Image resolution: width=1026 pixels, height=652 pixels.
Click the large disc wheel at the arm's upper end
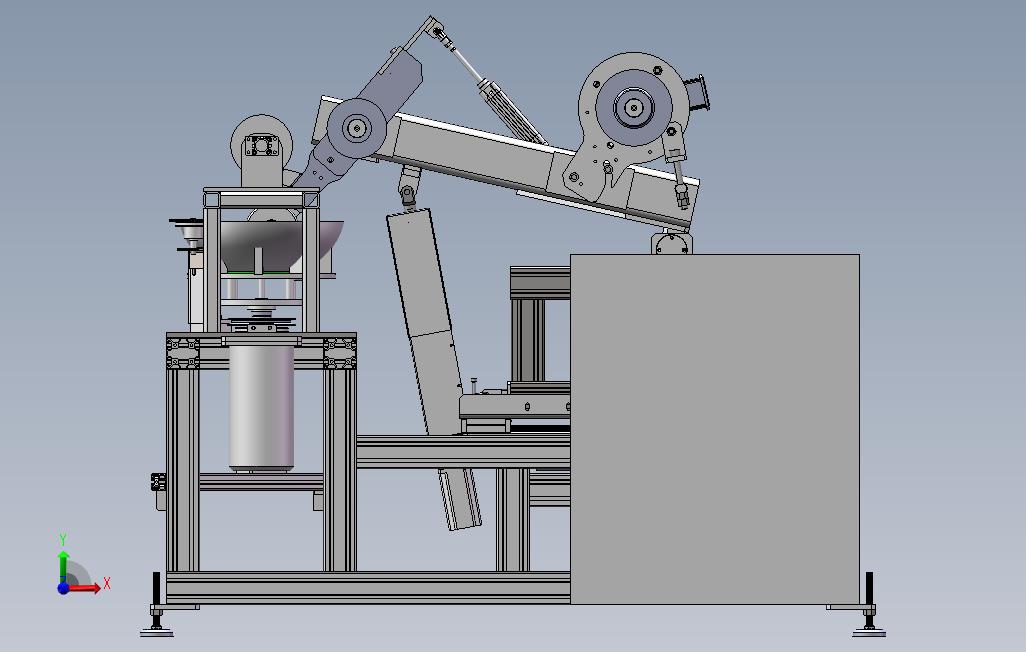[x=633, y=107]
